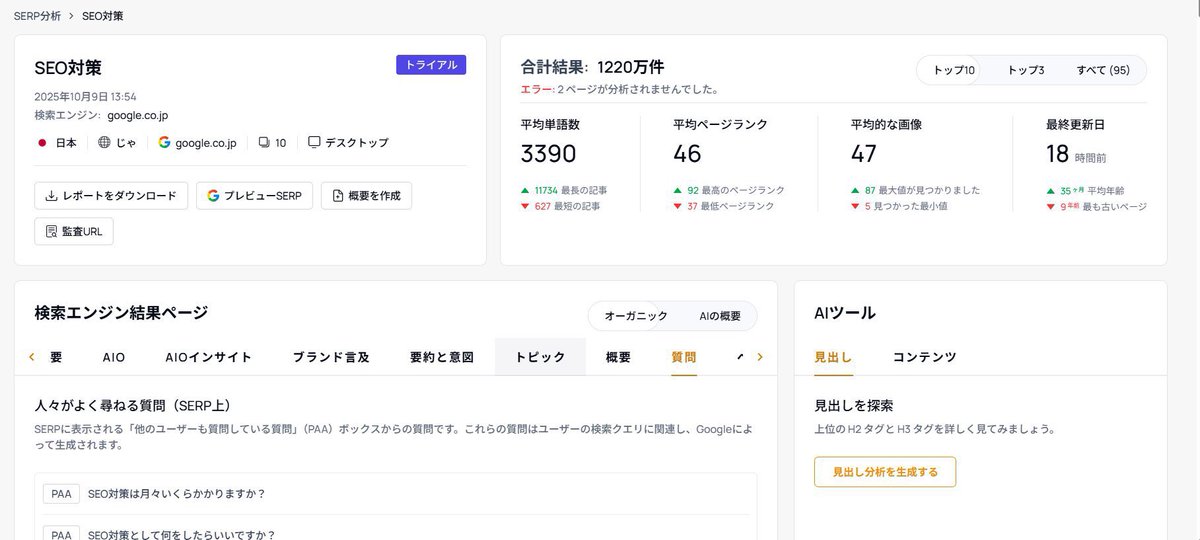Click the 合計結果: 1220万件 heading
Image resolution: width=1200 pixels, height=540 pixels.
pyautogui.click(x=592, y=68)
